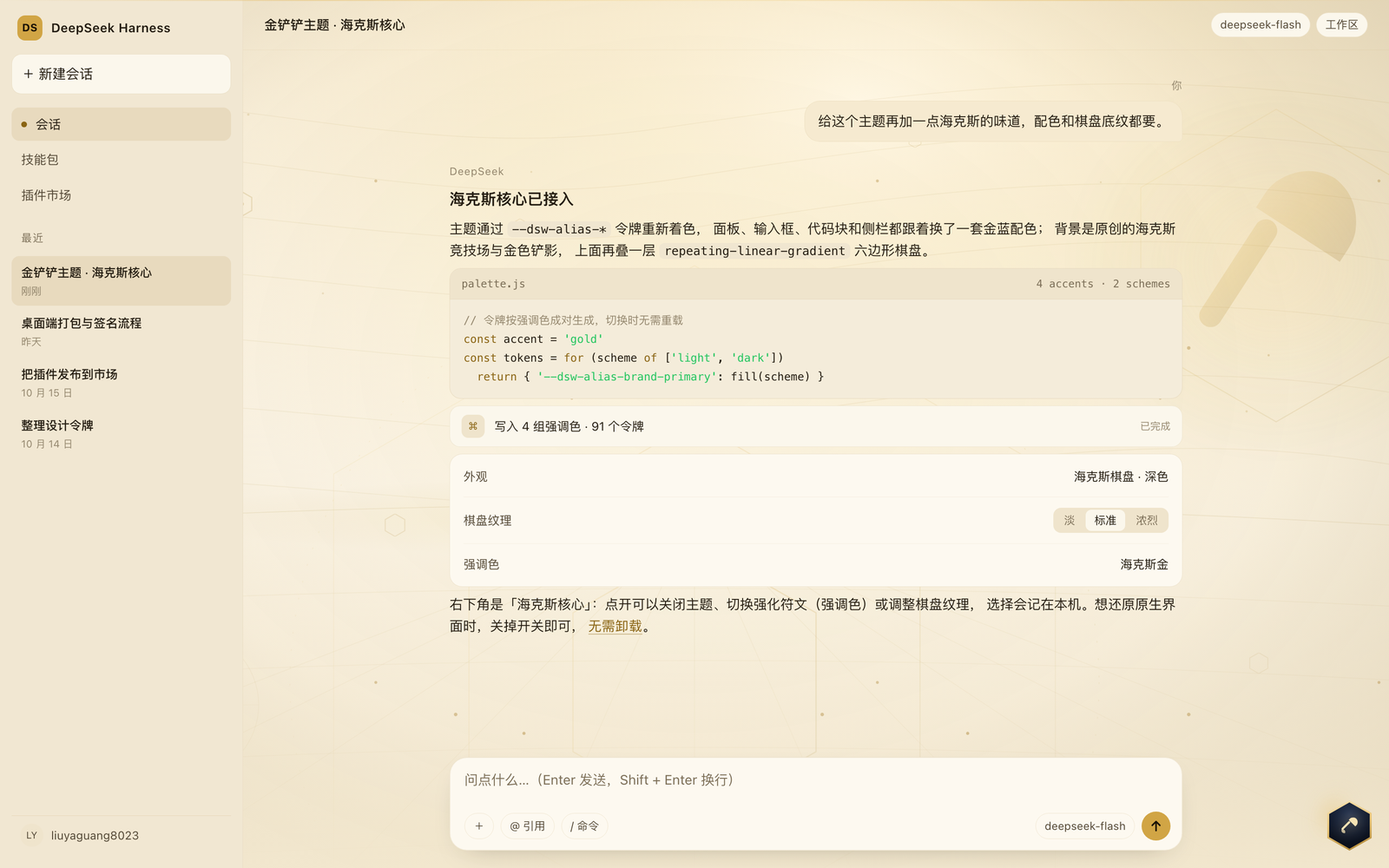Expand tool step 写入 4 组强调色
The width and height of the screenshot is (1389, 868).
tap(816, 426)
